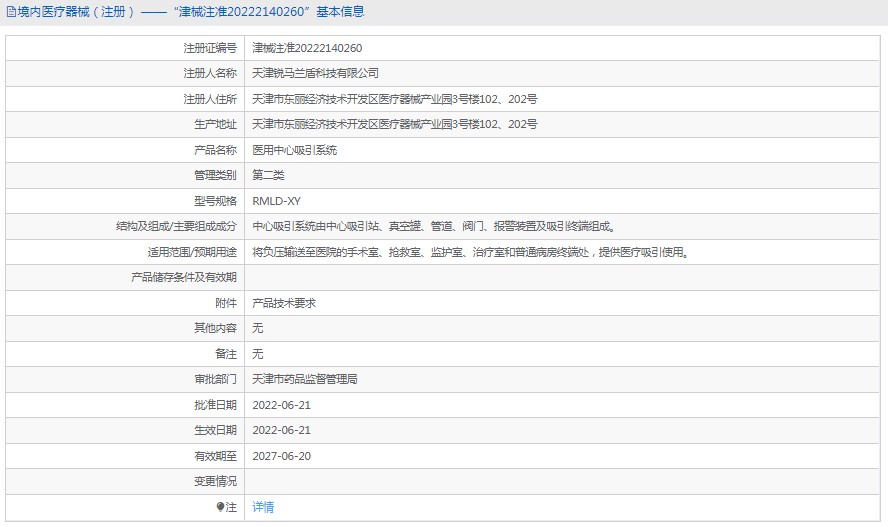Click the 附件 label
The width and height of the screenshot is (888, 527).
click(x=226, y=303)
